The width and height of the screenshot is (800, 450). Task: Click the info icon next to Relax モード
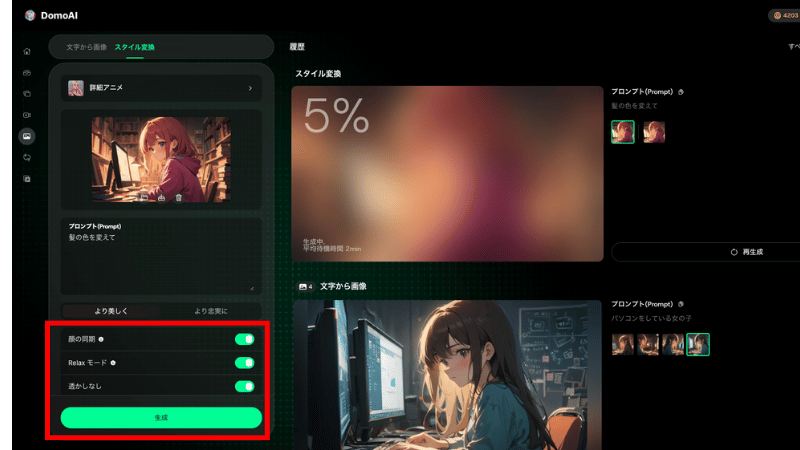click(111, 362)
